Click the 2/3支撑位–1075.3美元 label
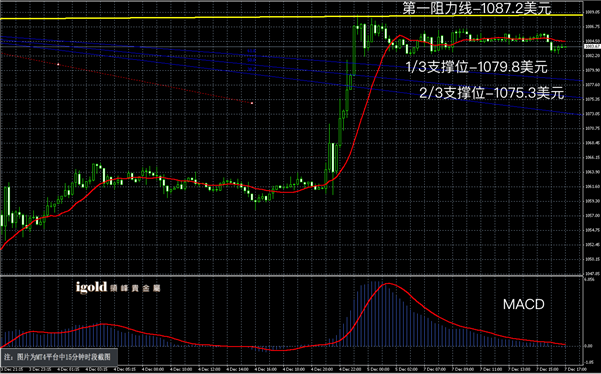This screenshot has height=374, width=601. [x=492, y=93]
